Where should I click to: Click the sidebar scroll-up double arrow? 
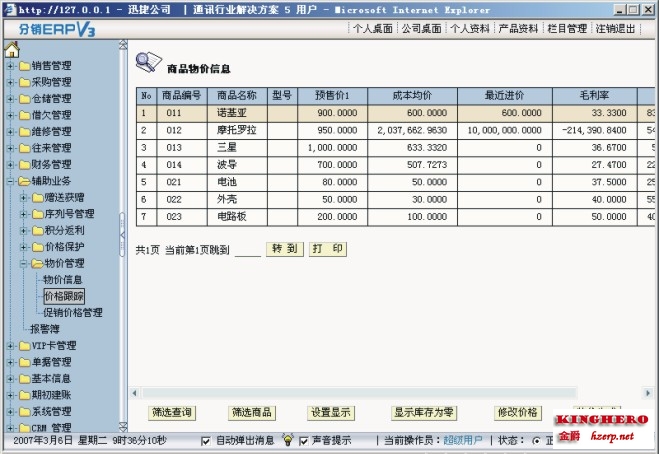click(x=123, y=45)
